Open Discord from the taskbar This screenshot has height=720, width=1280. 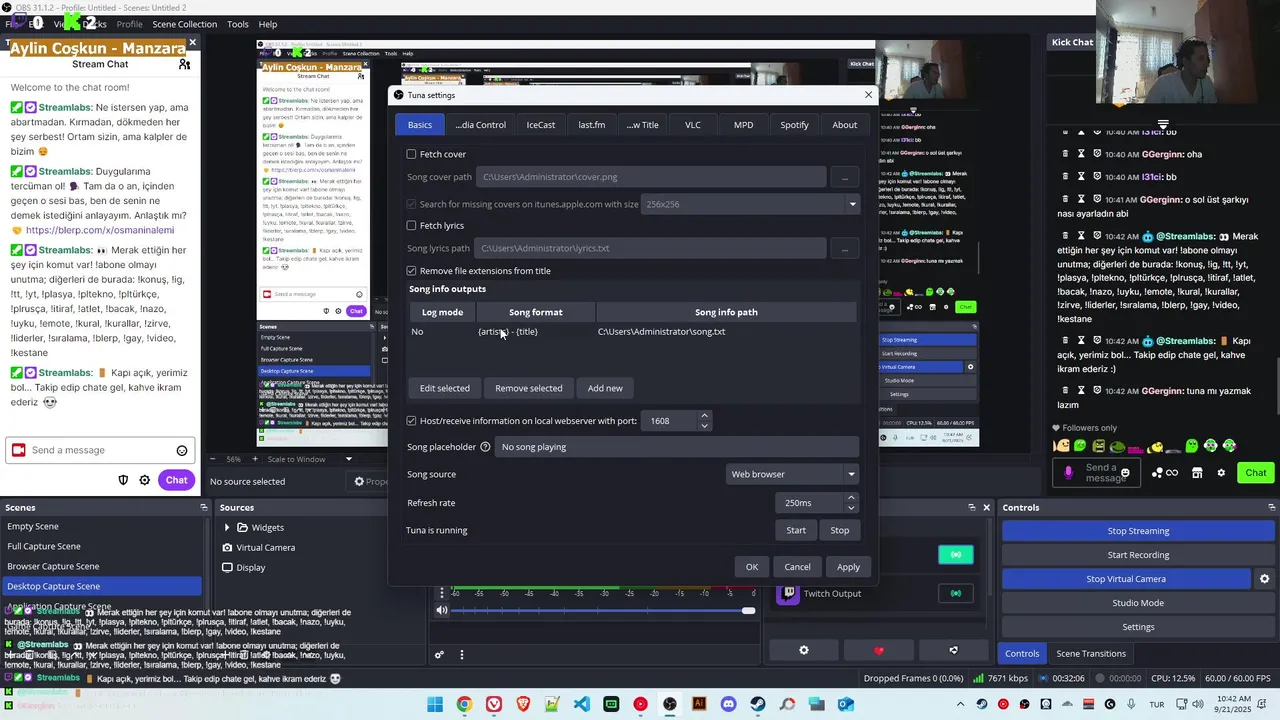(728, 704)
